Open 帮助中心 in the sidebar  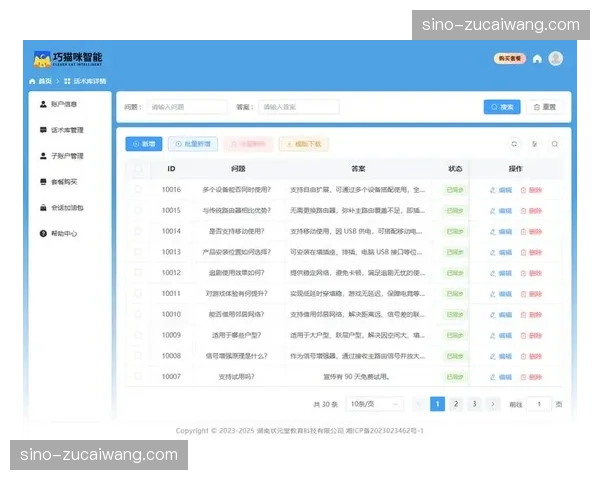[x=59, y=233]
